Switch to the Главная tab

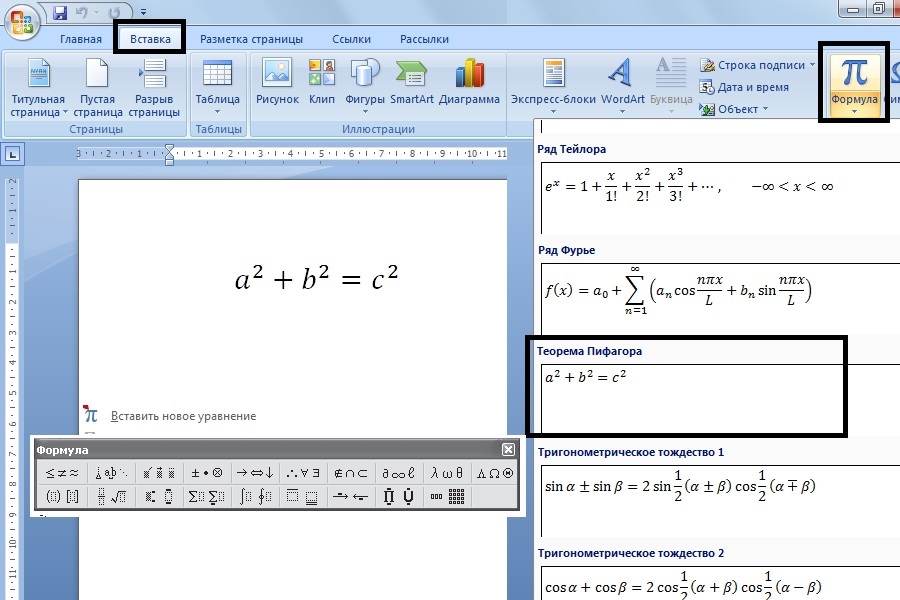pyautogui.click(x=81, y=39)
